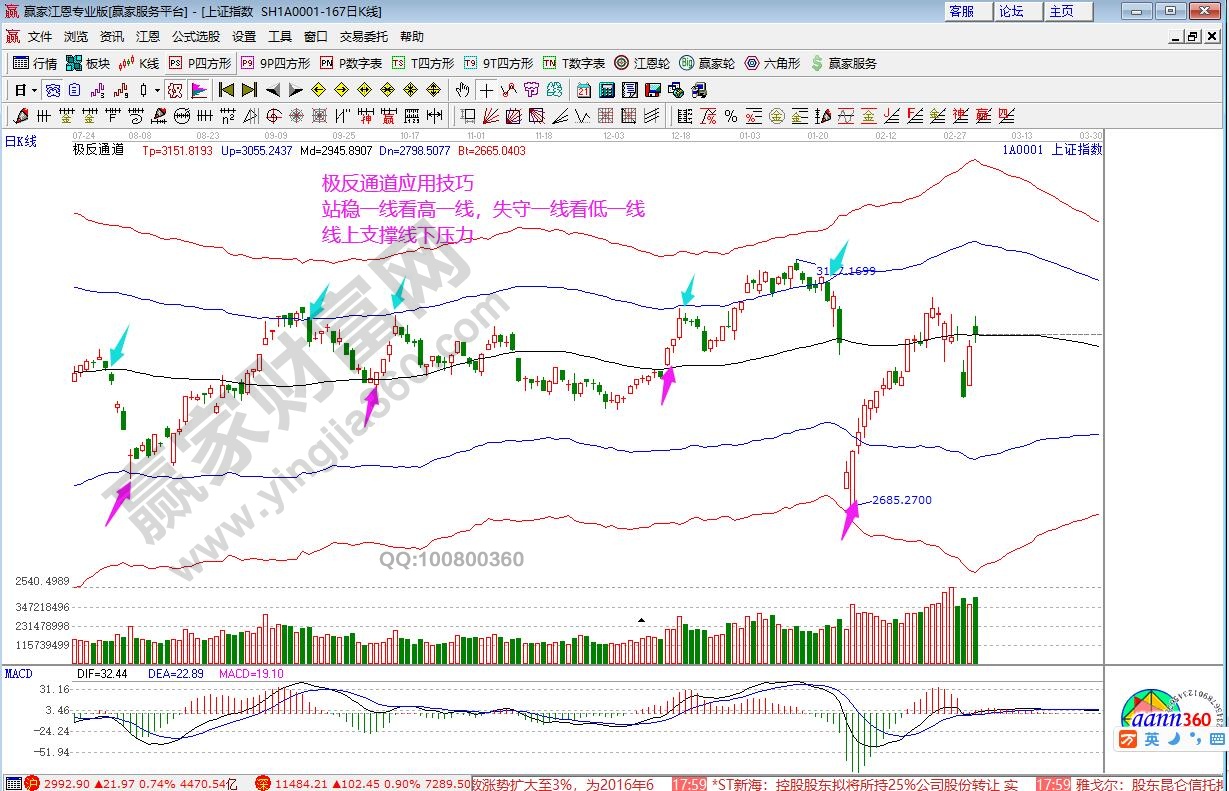1229x791 pixels.
Task: Activate the crosshair cursor tool
Action: coord(487,90)
